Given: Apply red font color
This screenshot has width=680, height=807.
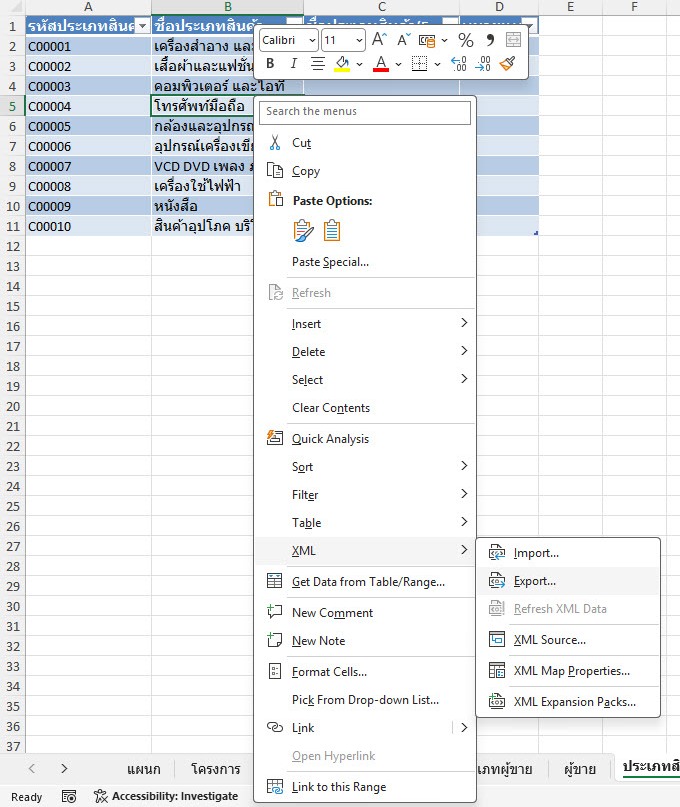Looking at the screenshot, I should pyautogui.click(x=381, y=64).
